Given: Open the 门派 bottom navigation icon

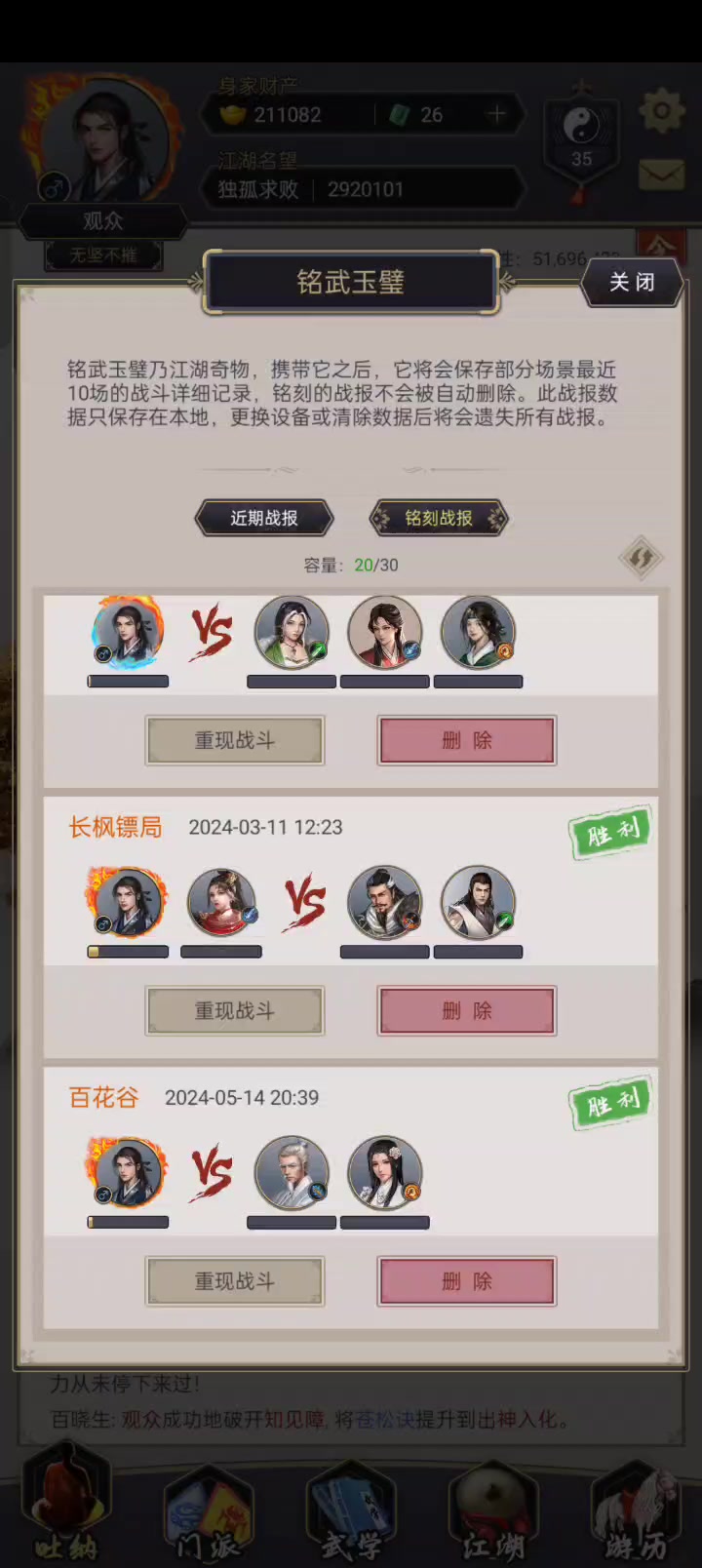Looking at the screenshot, I should 208,1513.
